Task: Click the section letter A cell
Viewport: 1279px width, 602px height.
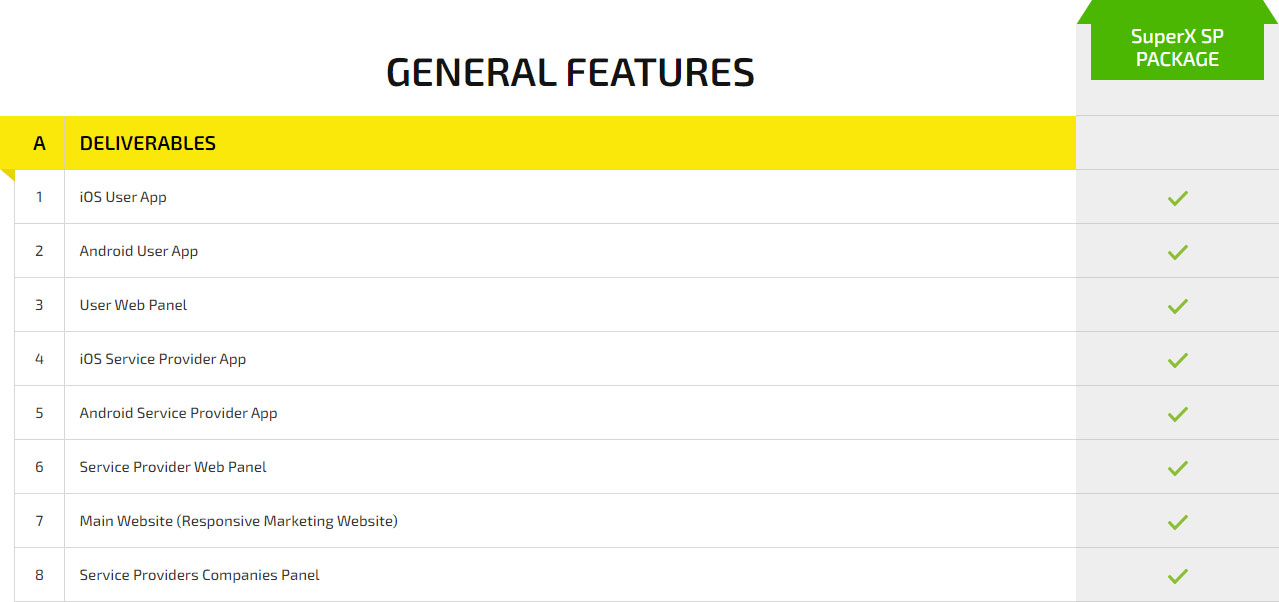Action: 39,143
